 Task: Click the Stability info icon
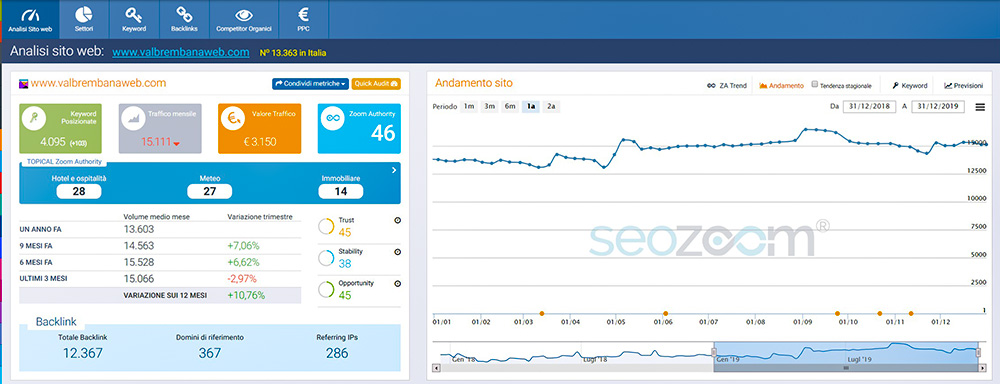click(x=397, y=252)
